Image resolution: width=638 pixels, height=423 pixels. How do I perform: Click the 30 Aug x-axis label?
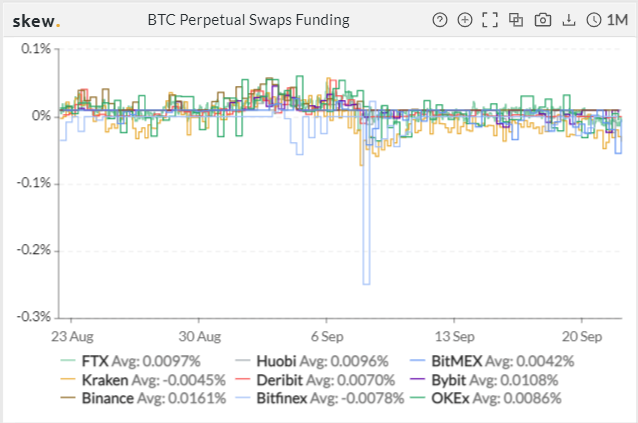pos(199,337)
